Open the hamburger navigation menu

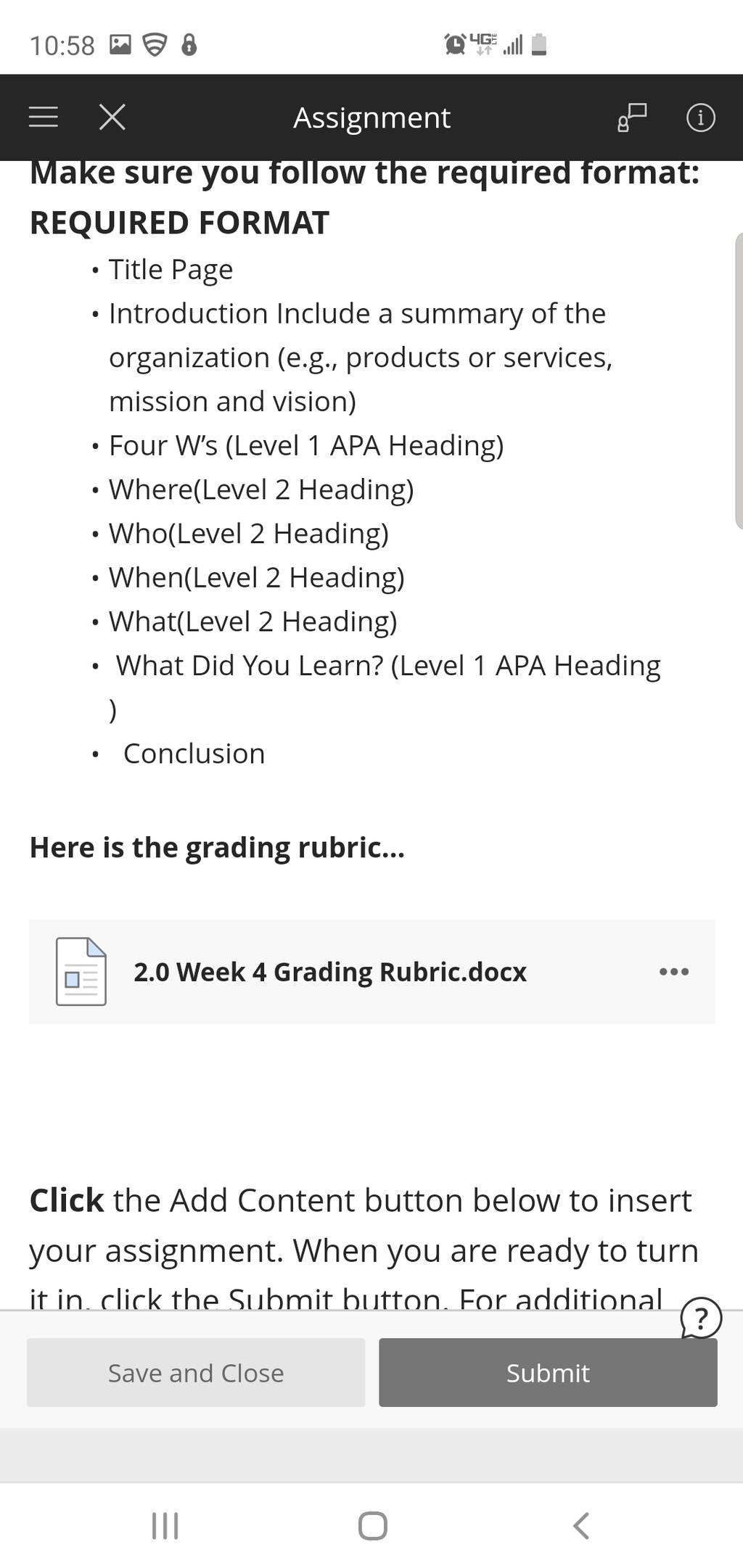(x=44, y=117)
